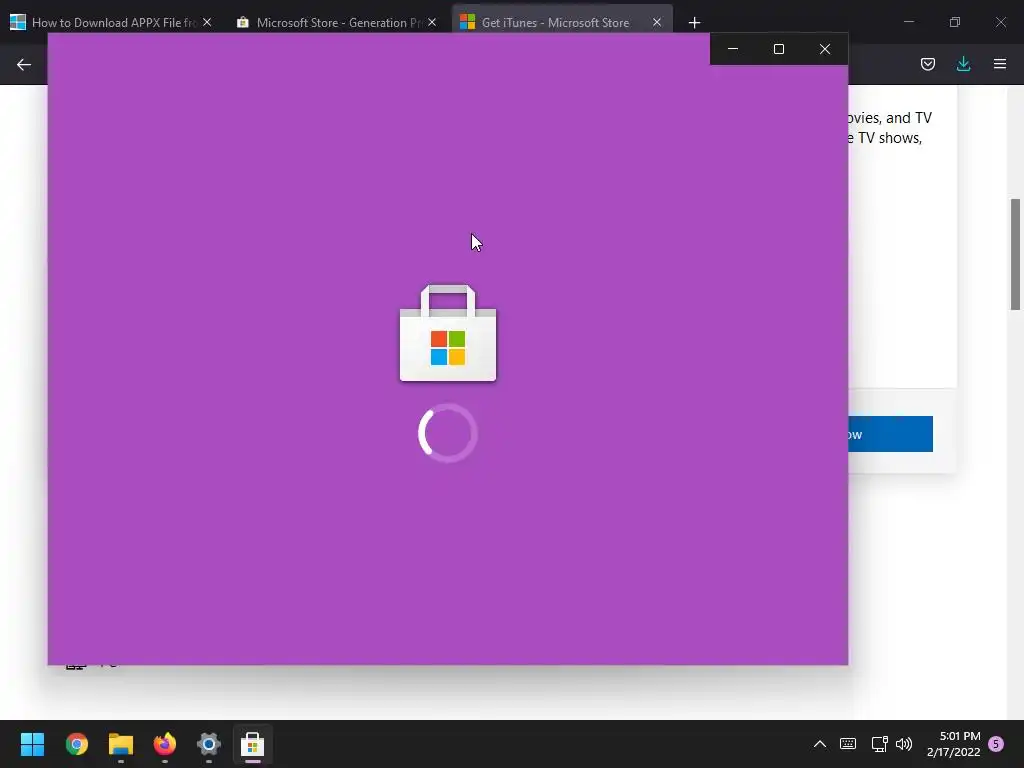Click the browser page vertical scrollbar thumb
The width and height of the screenshot is (1024, 768).
click(1015, 255)
